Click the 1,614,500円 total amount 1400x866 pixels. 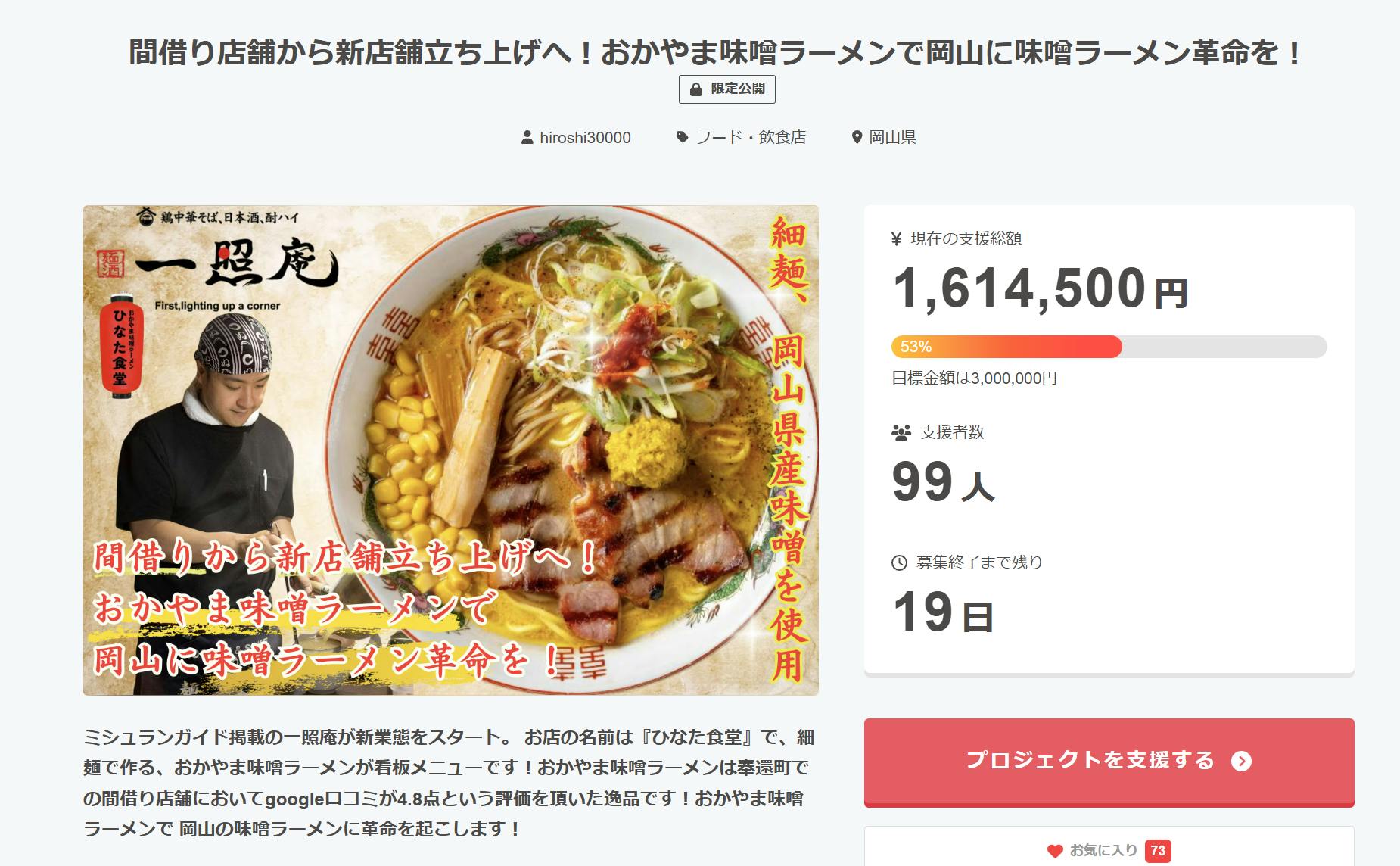[x=1041, y=289]
